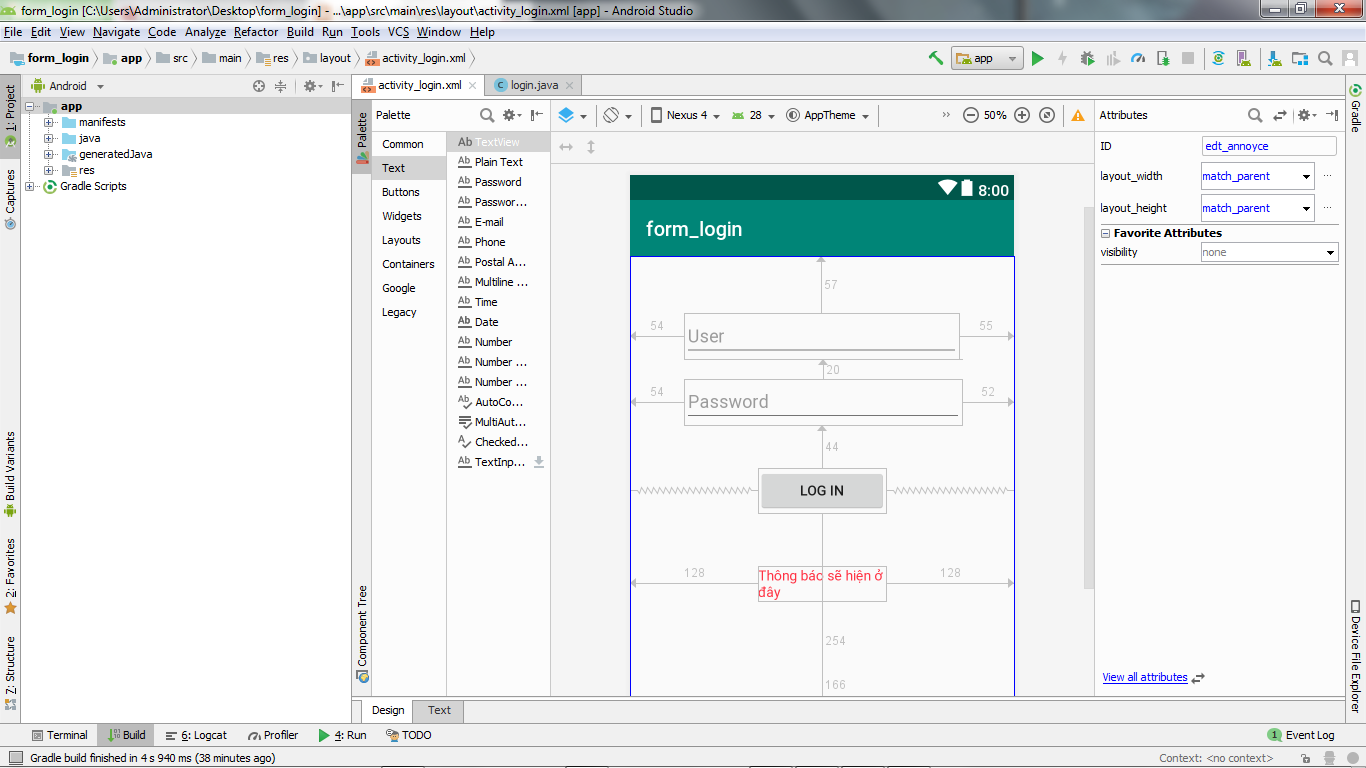Expand the res folder node
Screen dimensions: 1366x768
coord(48,170)
